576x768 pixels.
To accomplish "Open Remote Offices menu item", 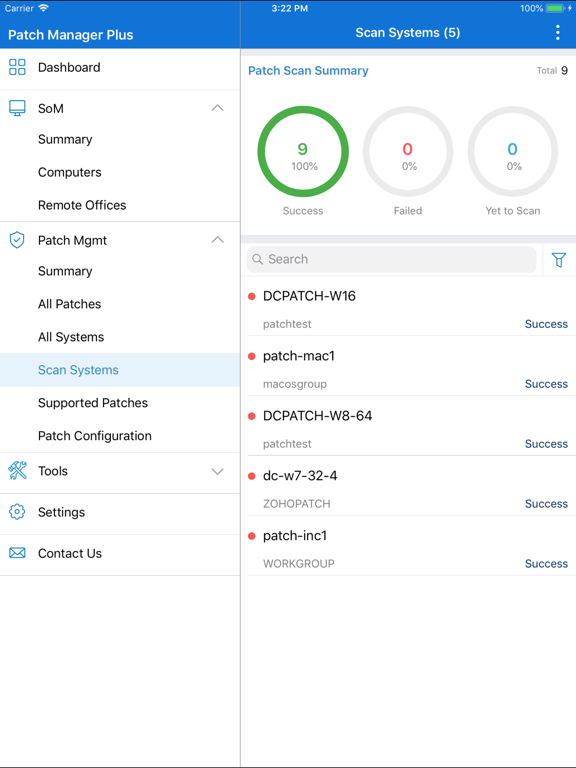I will 120,205.
